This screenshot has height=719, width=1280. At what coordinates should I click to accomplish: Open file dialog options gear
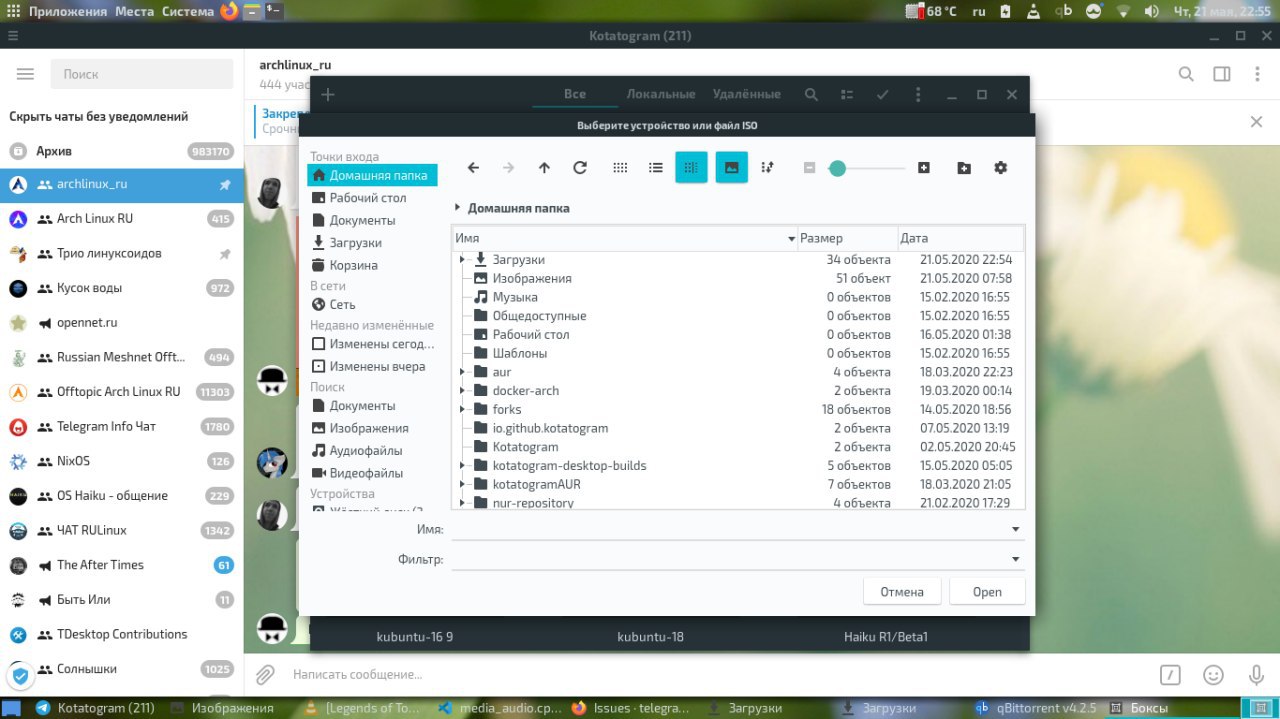tap(1000, 168)
